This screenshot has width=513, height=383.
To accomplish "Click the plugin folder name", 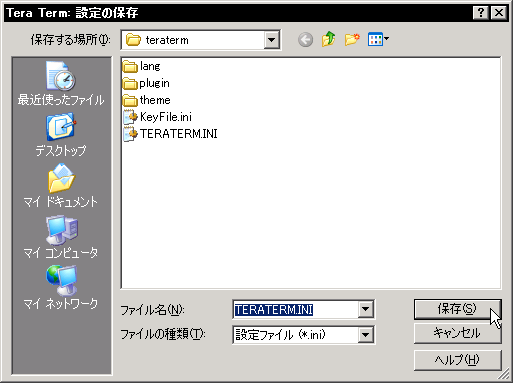I will click(154, 83).
